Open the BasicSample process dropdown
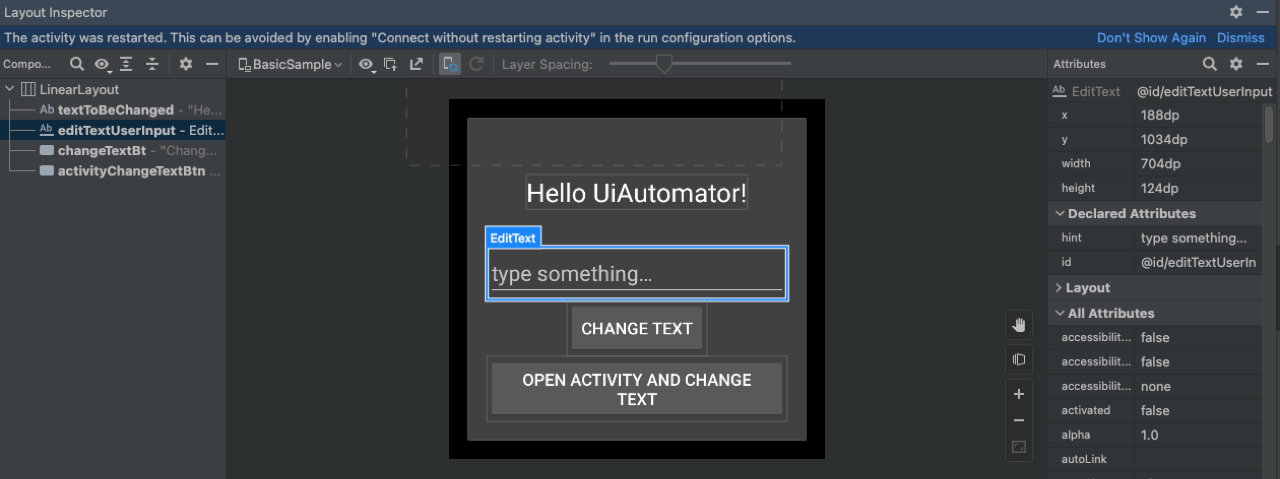 (291, 64)
